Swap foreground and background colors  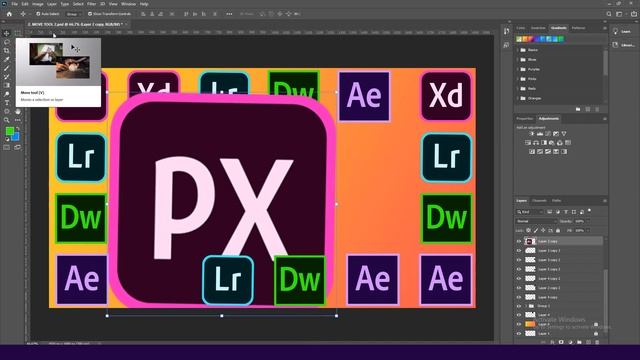pos(18,129)
